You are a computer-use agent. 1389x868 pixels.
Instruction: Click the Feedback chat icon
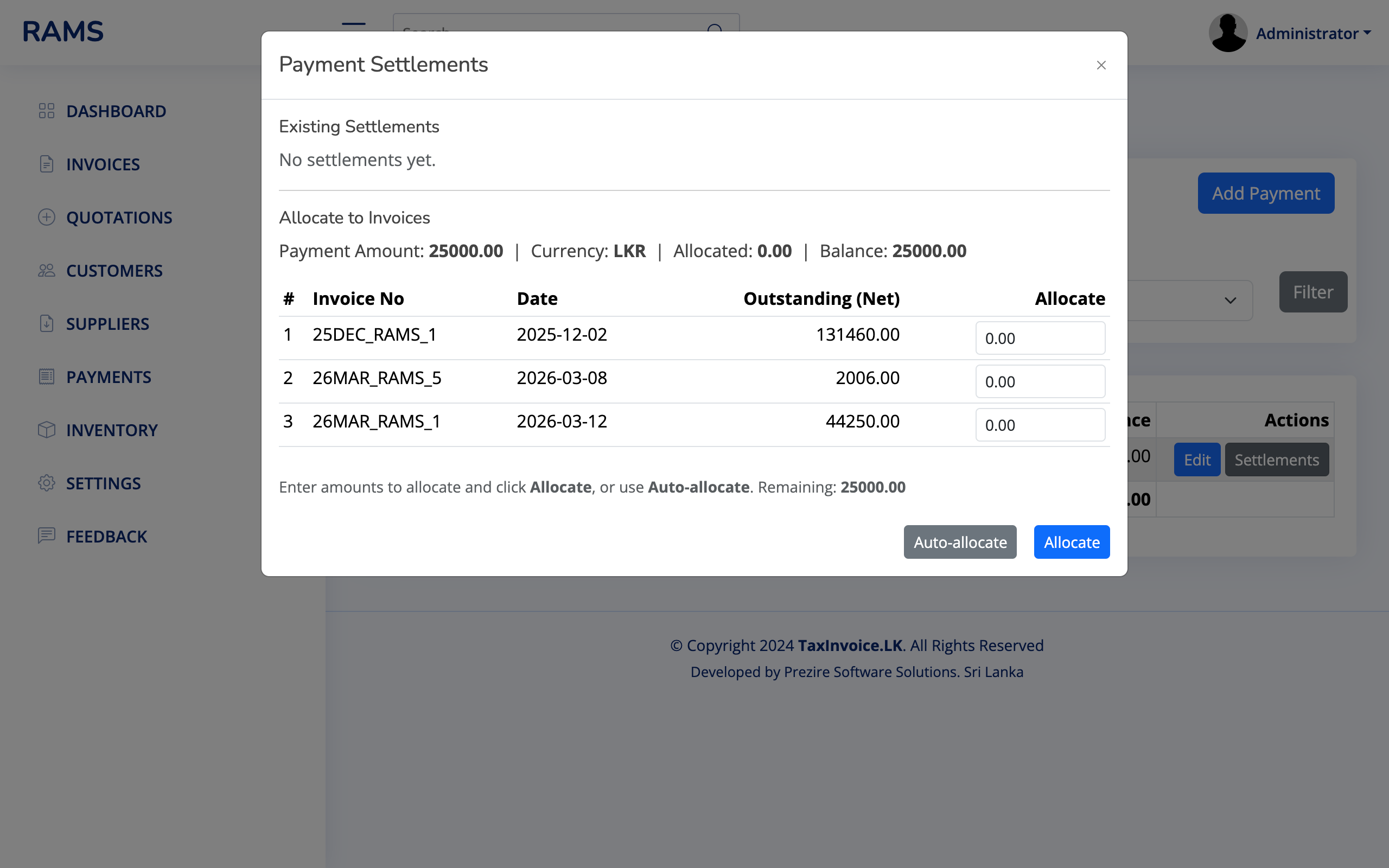47,535
